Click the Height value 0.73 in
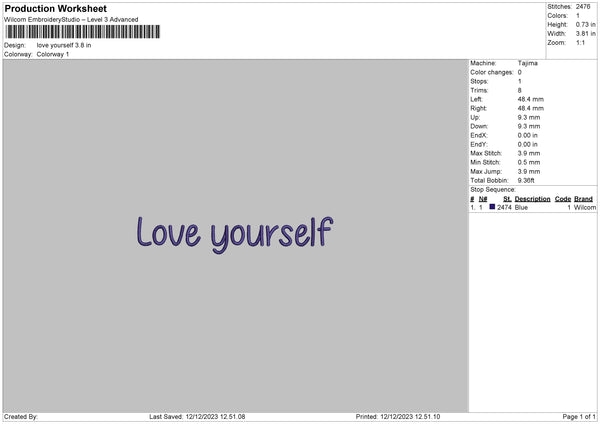This screenshot has width=600, height=424. pos(586,24)
